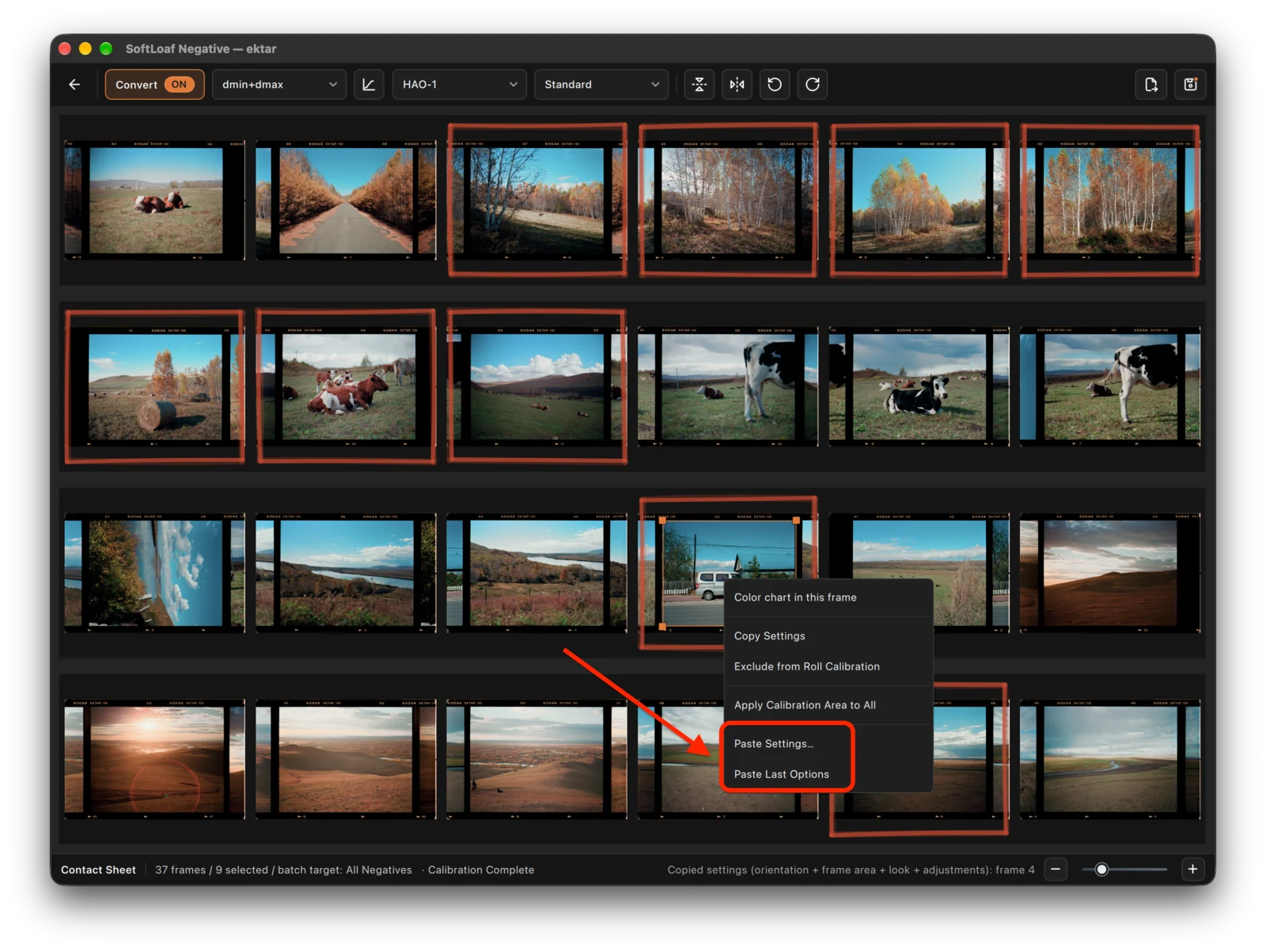The height and width of the screenshot is (952, 1266).
Task: Click the thumbnail zoom slider handle
Action: point(1101,870)
